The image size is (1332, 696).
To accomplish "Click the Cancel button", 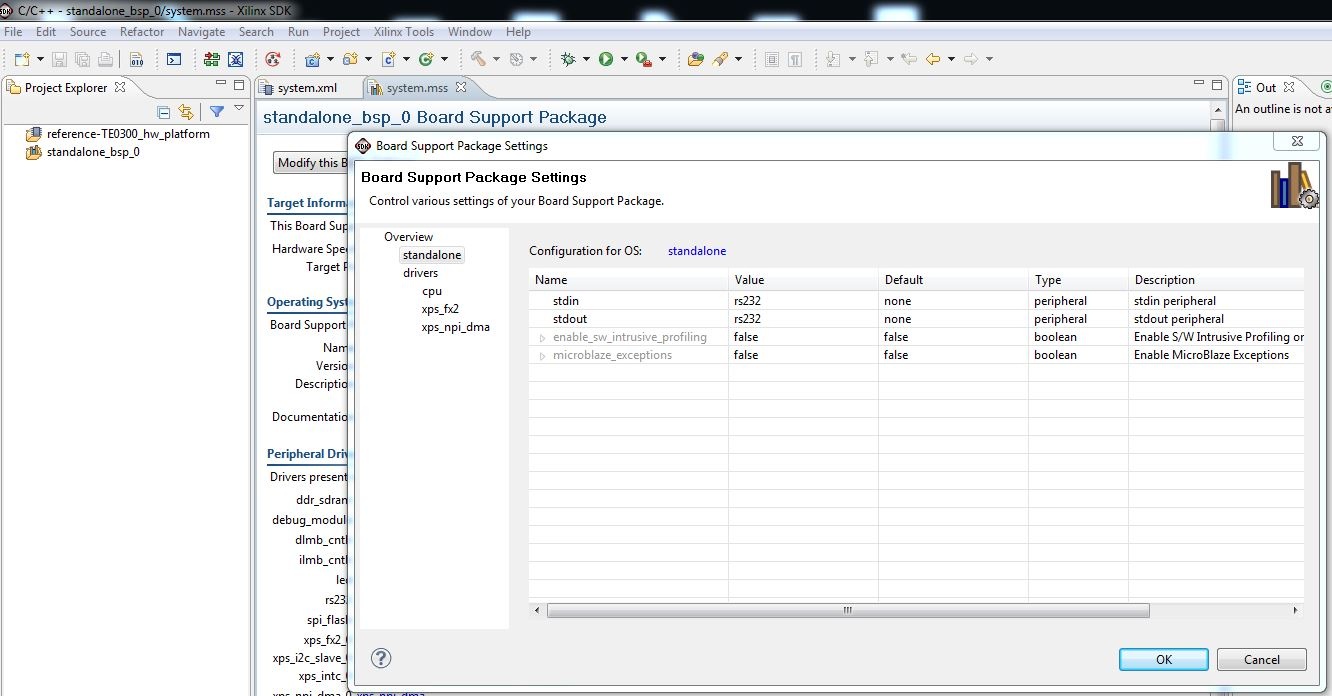I will point(1262,659).
